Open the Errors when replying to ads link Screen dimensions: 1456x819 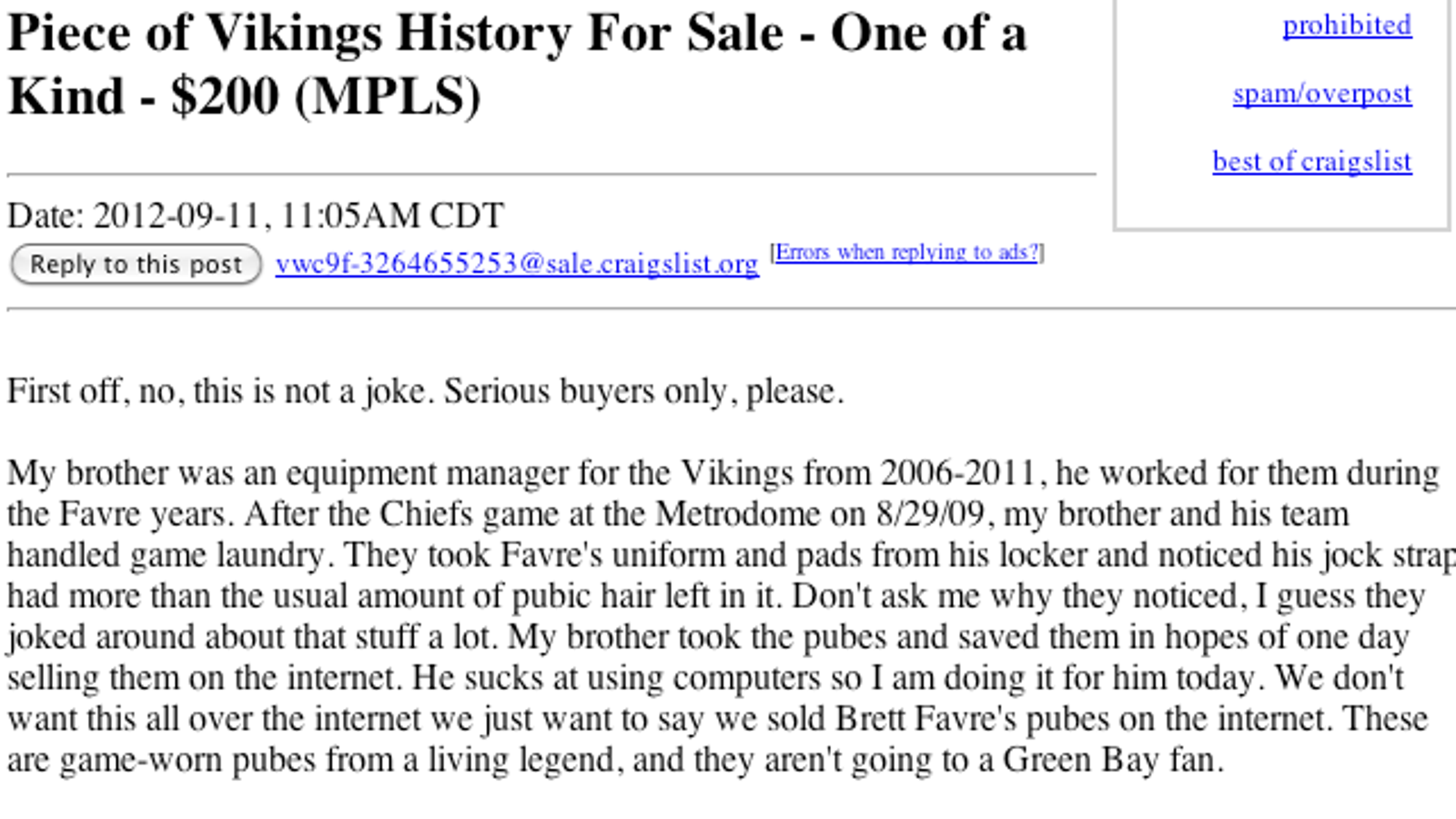[906, 252]
